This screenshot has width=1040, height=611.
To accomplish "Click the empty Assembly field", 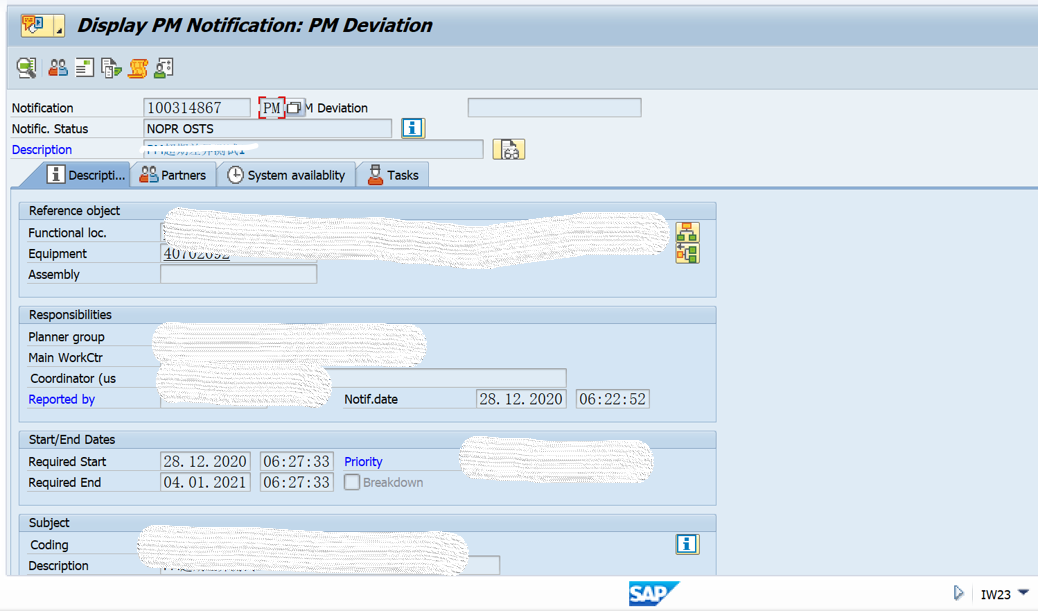I will 238,275.
